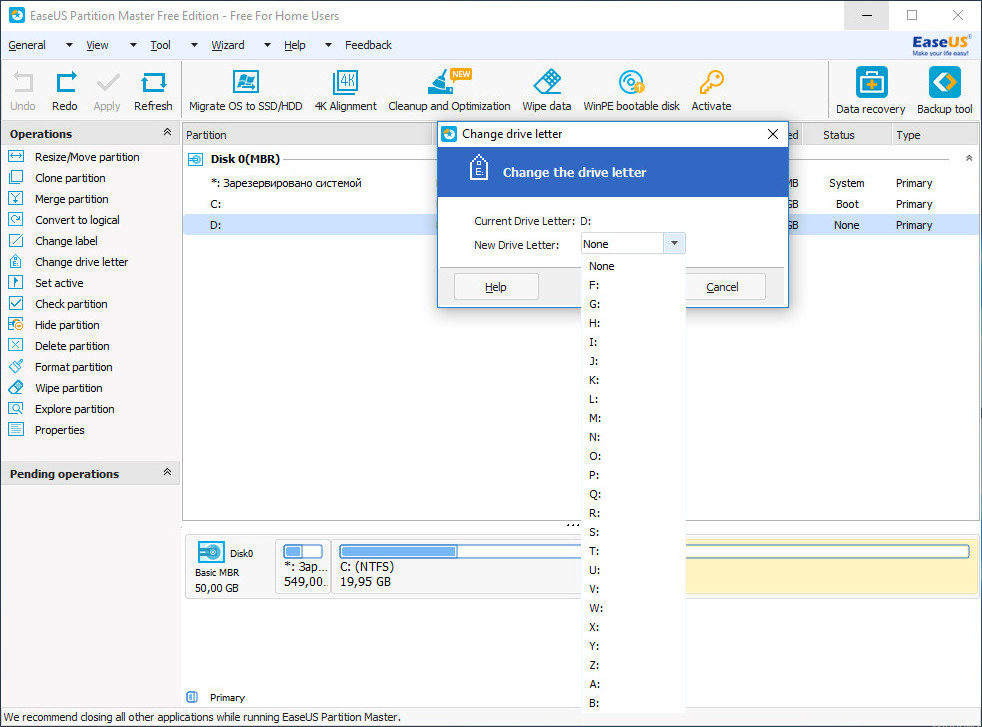Click the EaseUS logo
The width and height of the screenshot is (982, 727).
(941, 45)
